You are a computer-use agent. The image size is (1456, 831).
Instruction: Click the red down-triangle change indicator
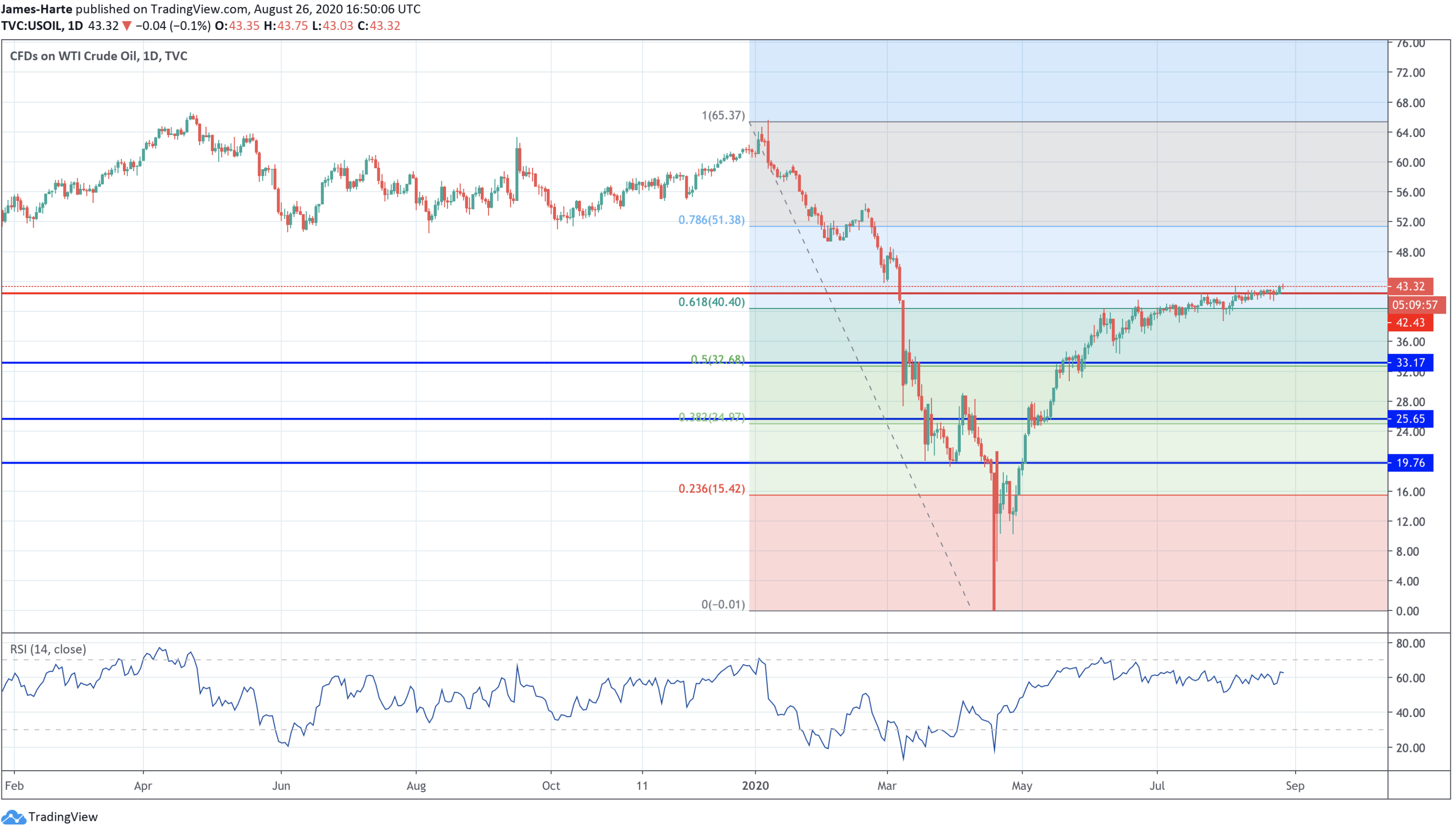[127, 26]
